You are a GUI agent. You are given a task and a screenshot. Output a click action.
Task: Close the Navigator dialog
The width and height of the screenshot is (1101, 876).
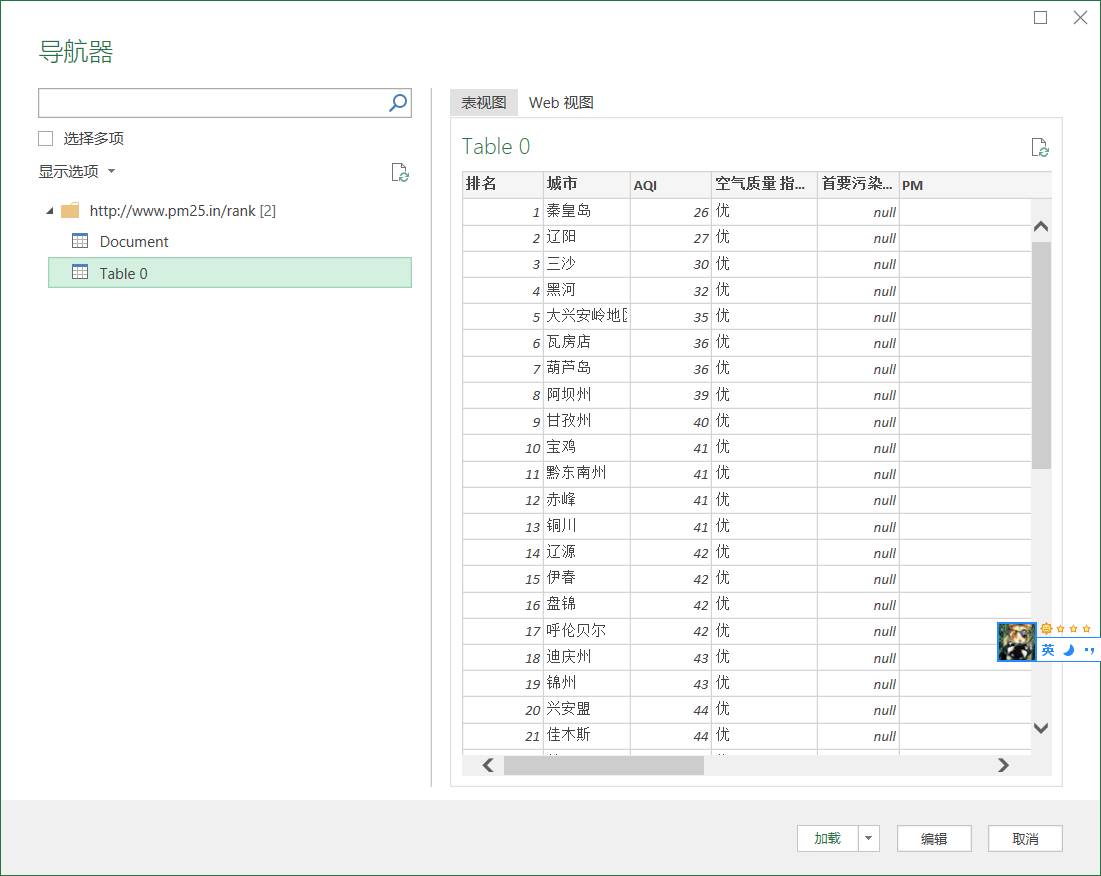[1081, 18]
